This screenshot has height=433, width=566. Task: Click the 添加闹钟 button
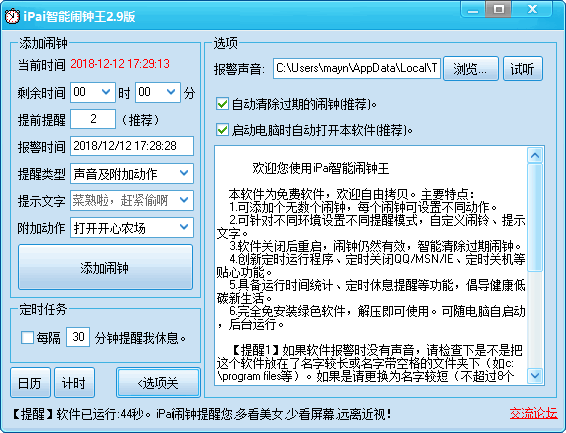click(x=105, y=267)
